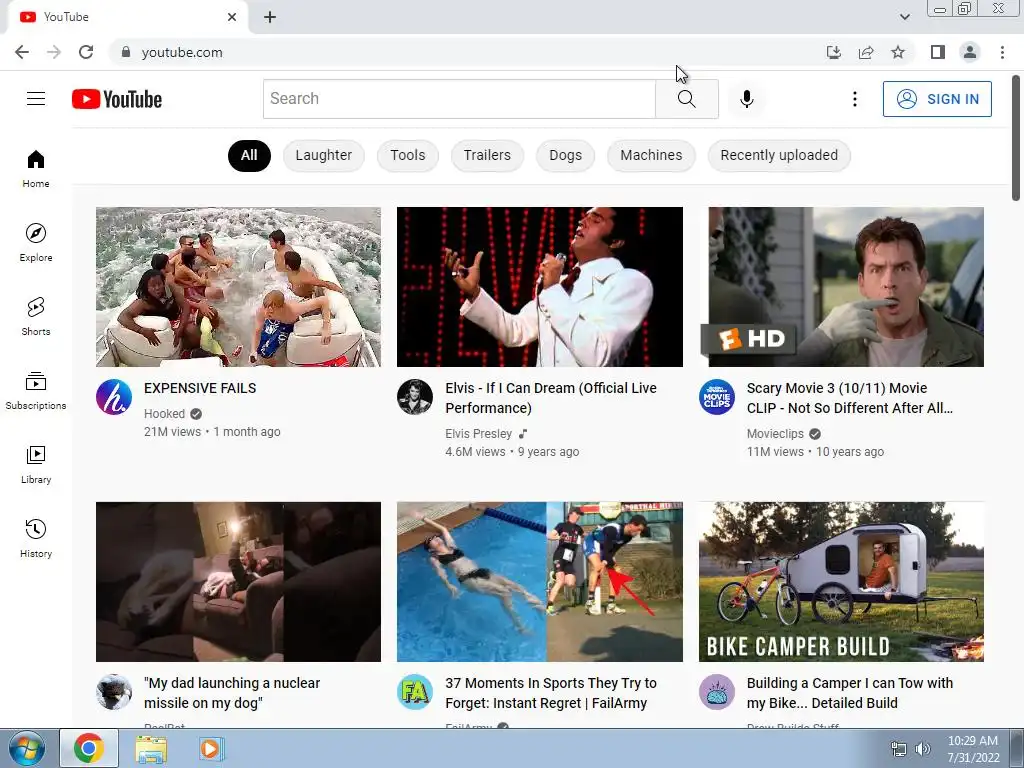Click the Chrome taskbar icon
This screenshot has height=768, width=1024.
point(89,748)
